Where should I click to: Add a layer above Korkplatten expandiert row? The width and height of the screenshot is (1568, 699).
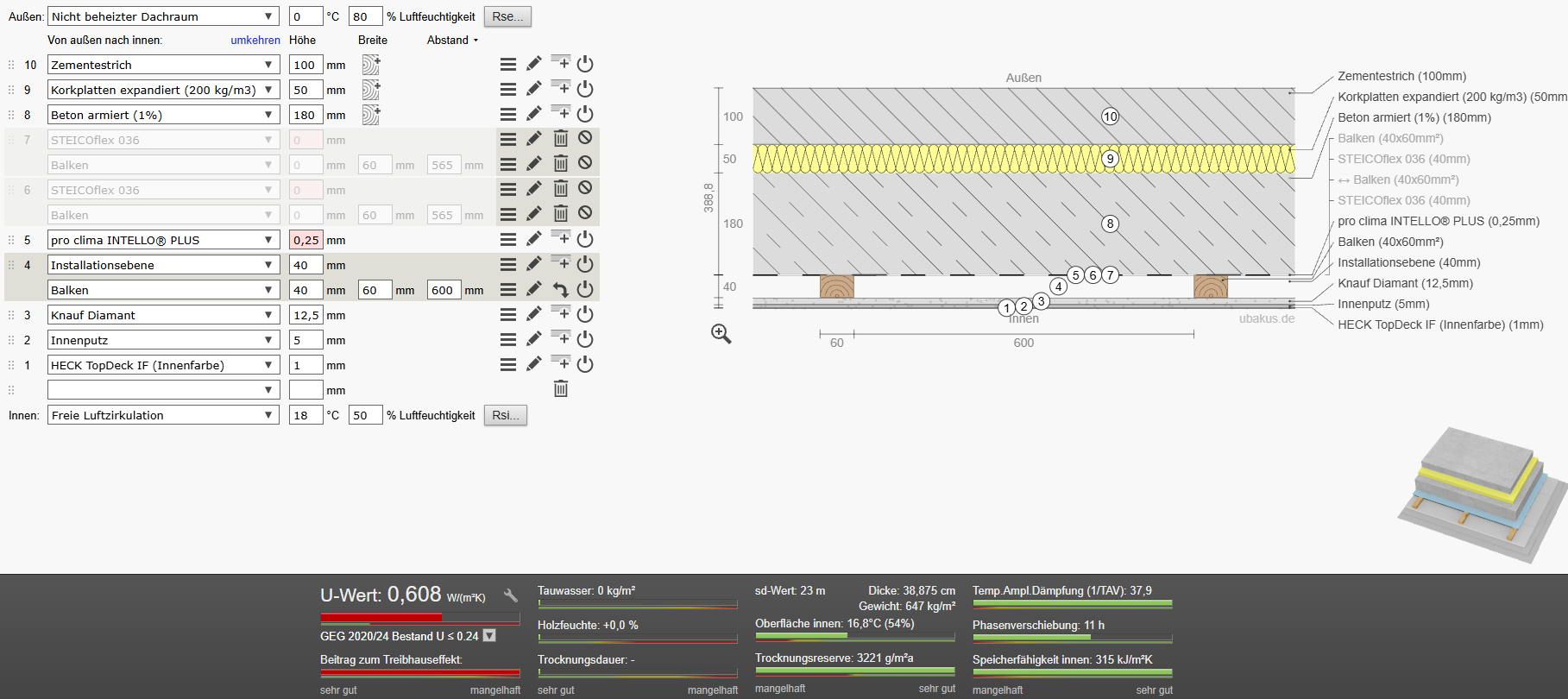pos(560,88)
